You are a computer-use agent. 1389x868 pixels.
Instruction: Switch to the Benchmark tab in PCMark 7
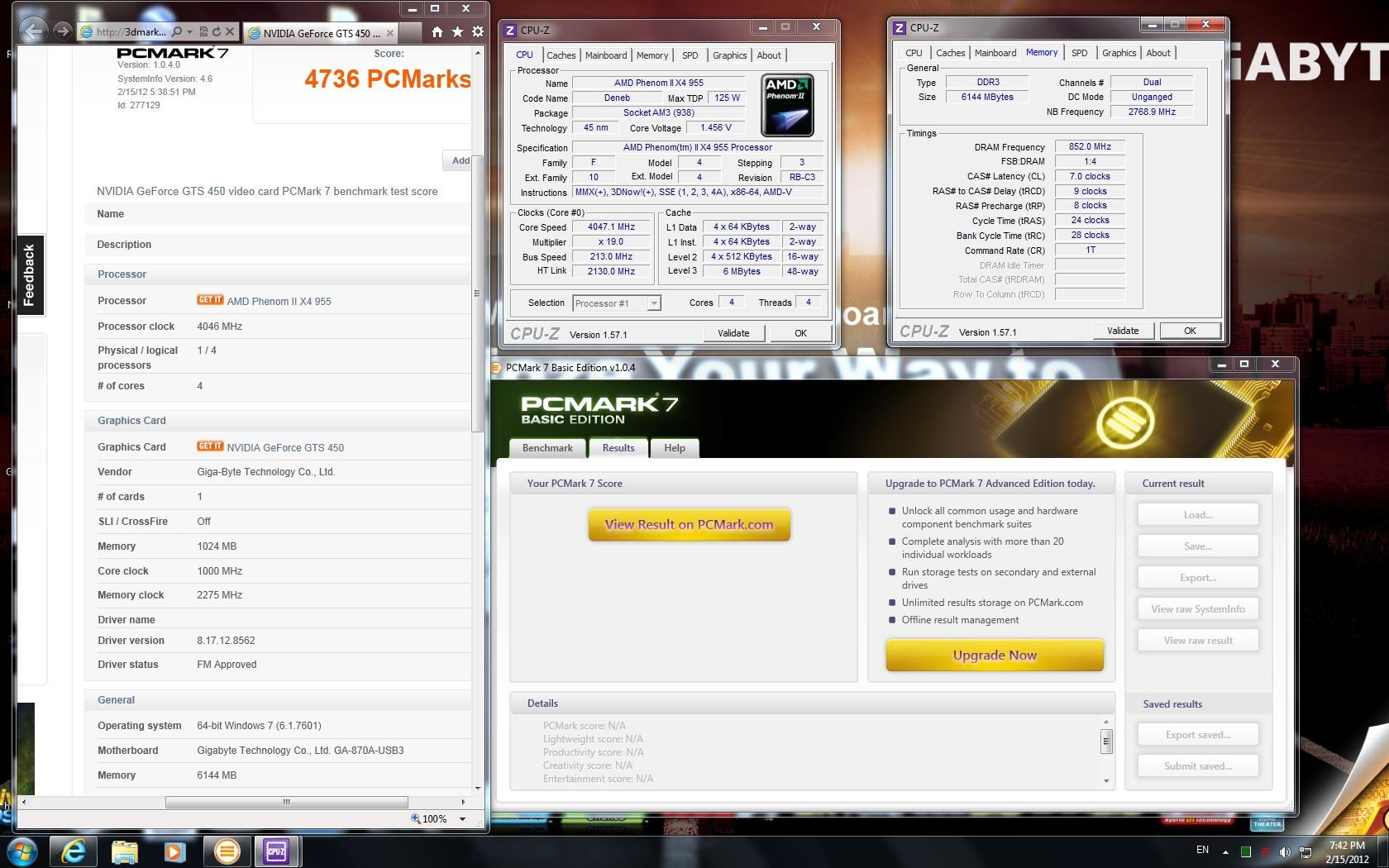pyautogui.click(x=547, y=448)
